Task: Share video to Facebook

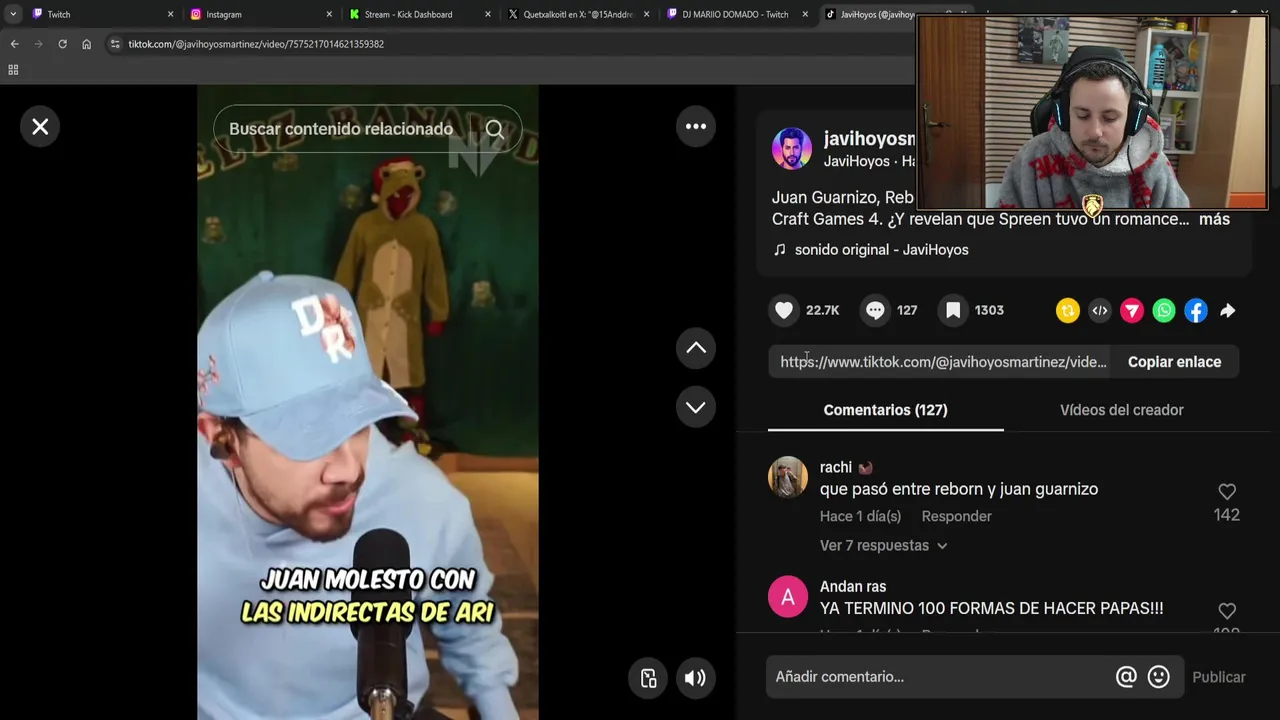Action: 1196,310
